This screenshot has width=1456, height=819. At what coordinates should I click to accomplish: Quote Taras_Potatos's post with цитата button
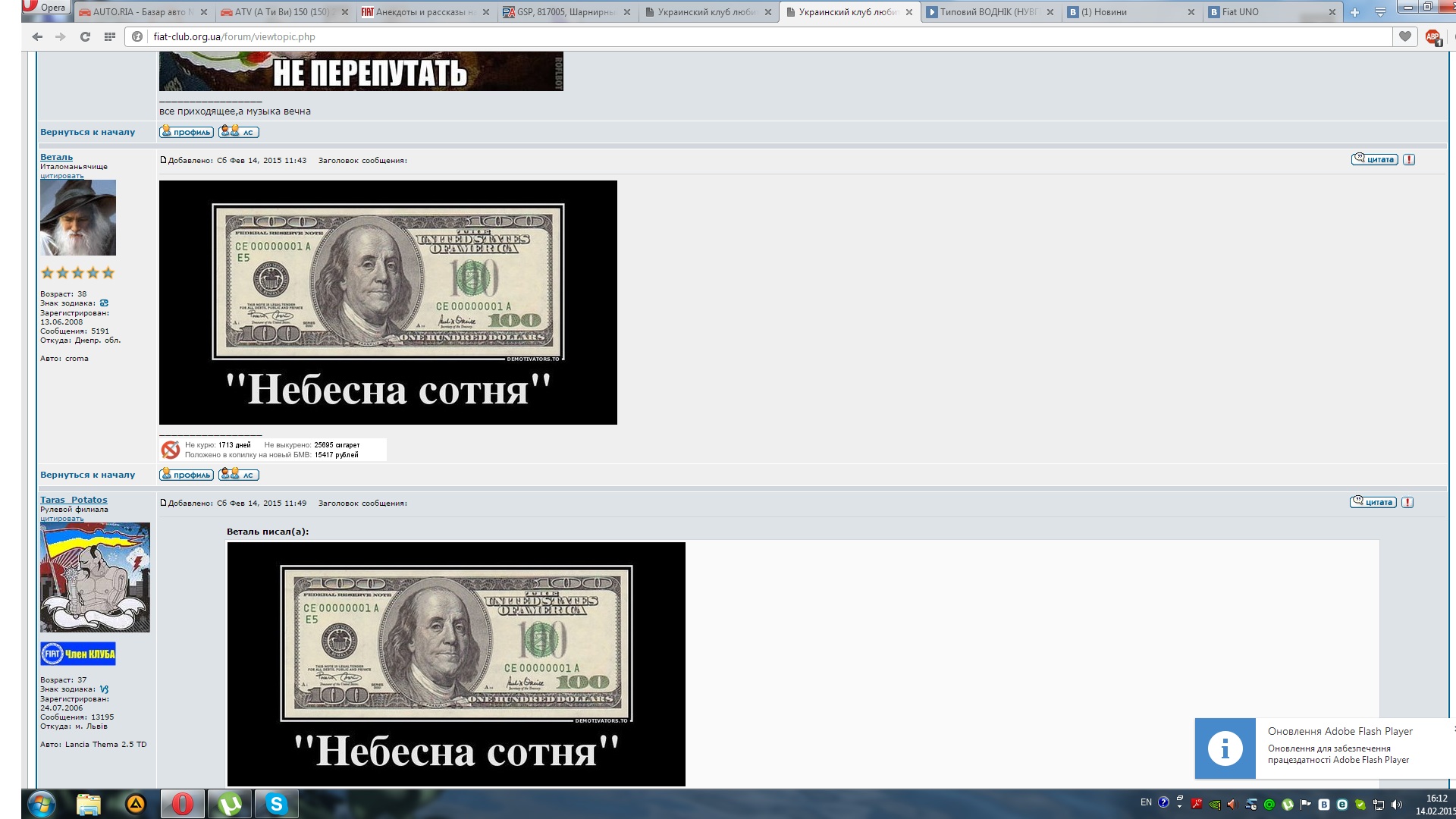(x=1373, y=502)
